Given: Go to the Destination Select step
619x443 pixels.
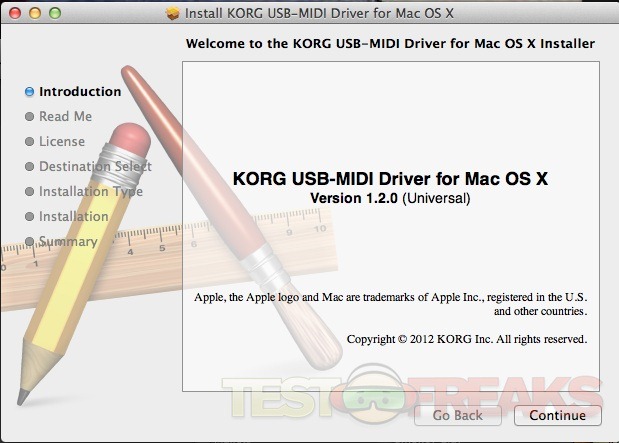Looking at the screenshot, I should pos(95,167).
